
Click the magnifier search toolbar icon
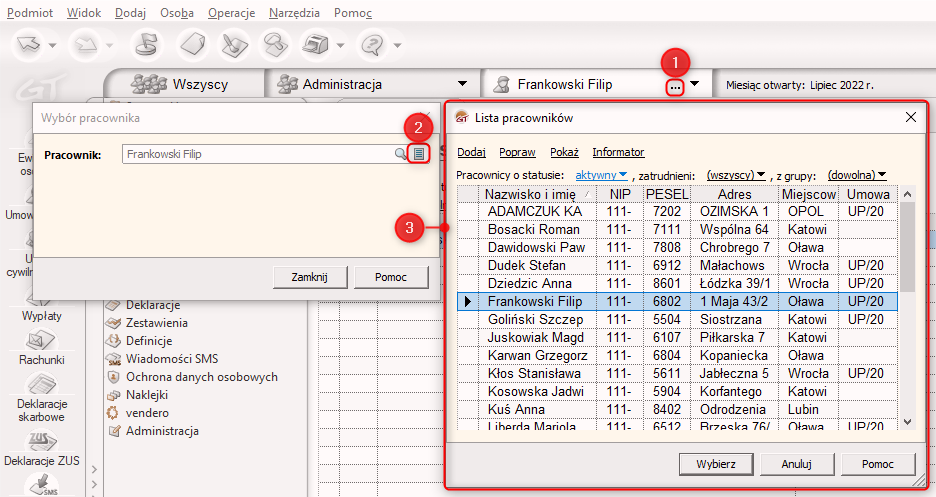click(x=275, y=45)
